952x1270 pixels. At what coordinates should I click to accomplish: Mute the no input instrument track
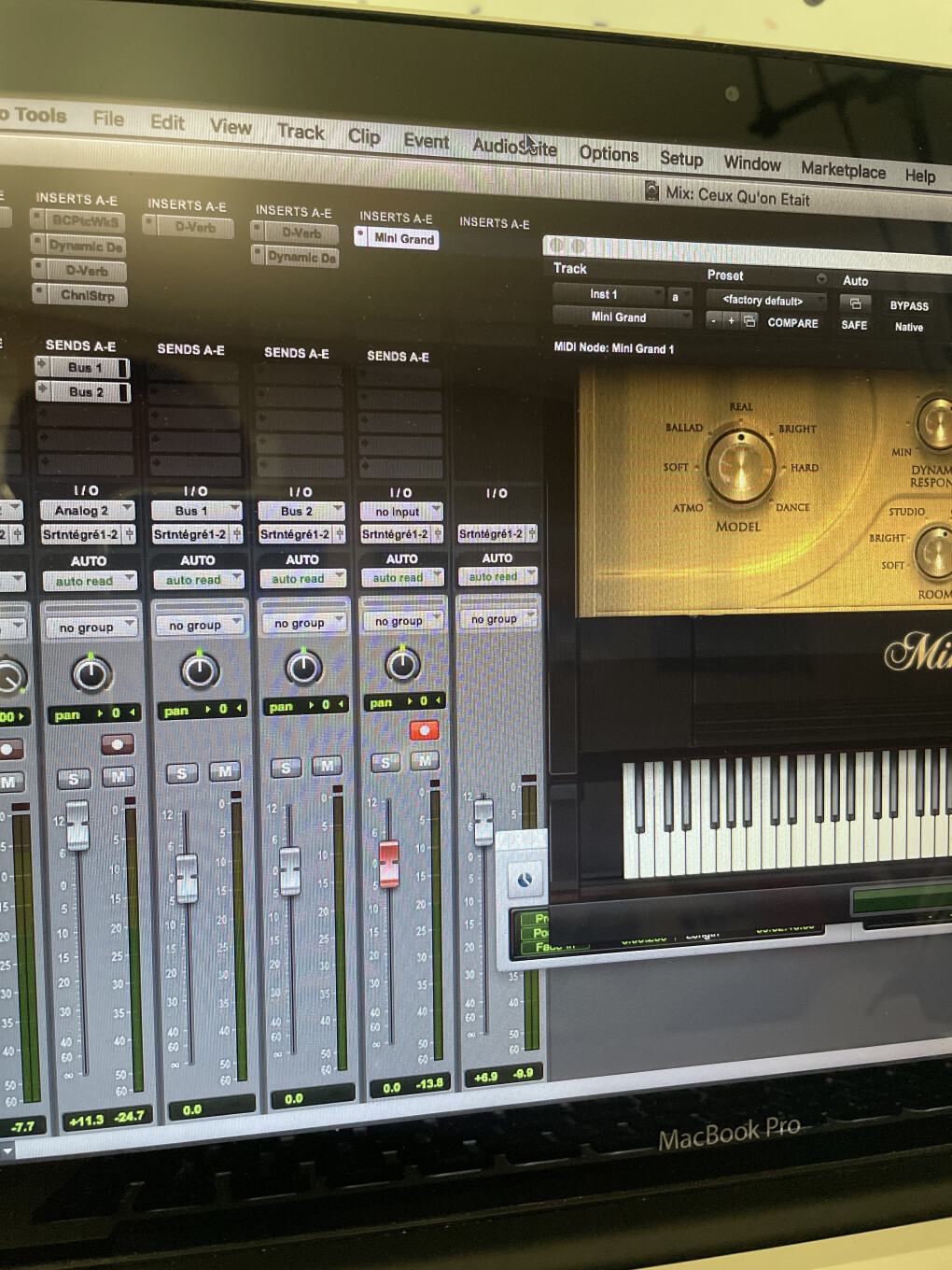[425, 761]
